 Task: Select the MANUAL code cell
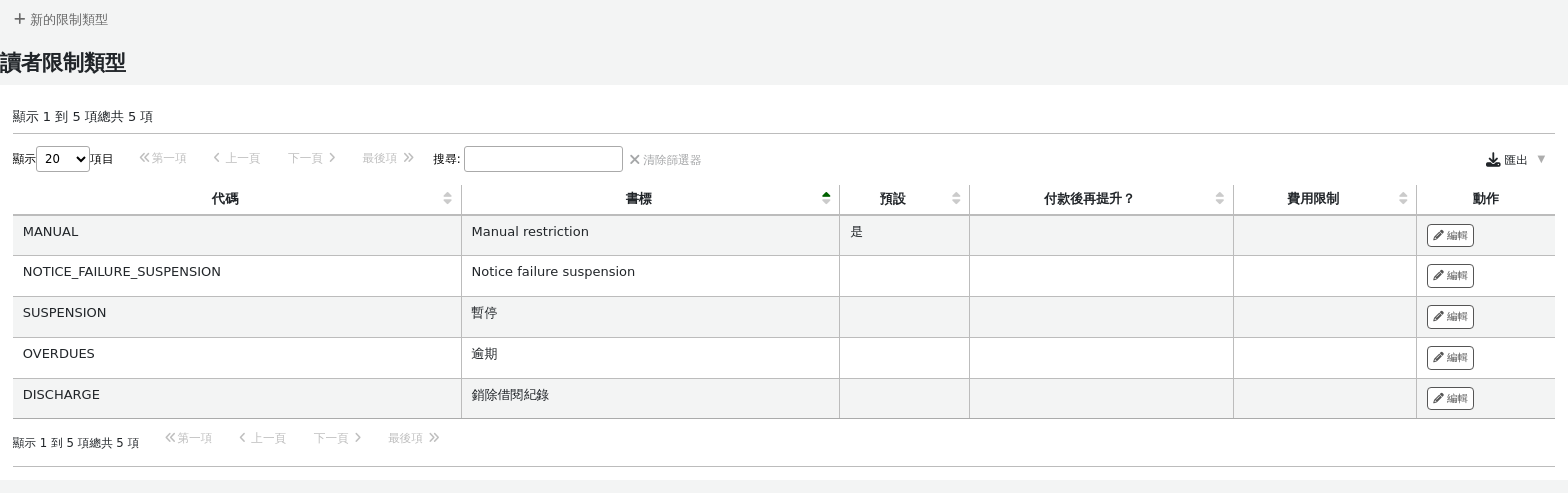[237, 236]
